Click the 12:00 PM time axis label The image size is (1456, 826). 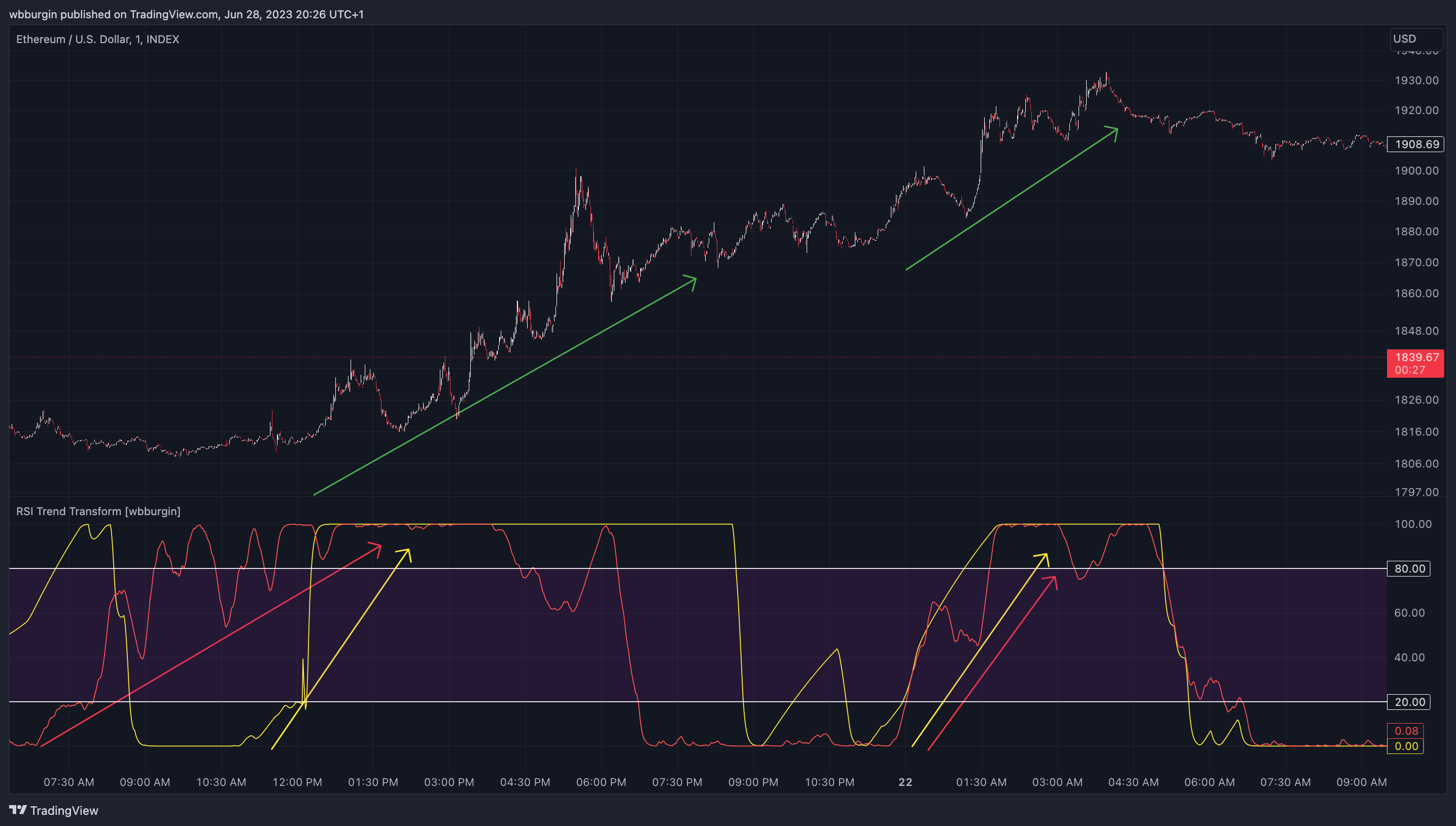tap(297, 782)
